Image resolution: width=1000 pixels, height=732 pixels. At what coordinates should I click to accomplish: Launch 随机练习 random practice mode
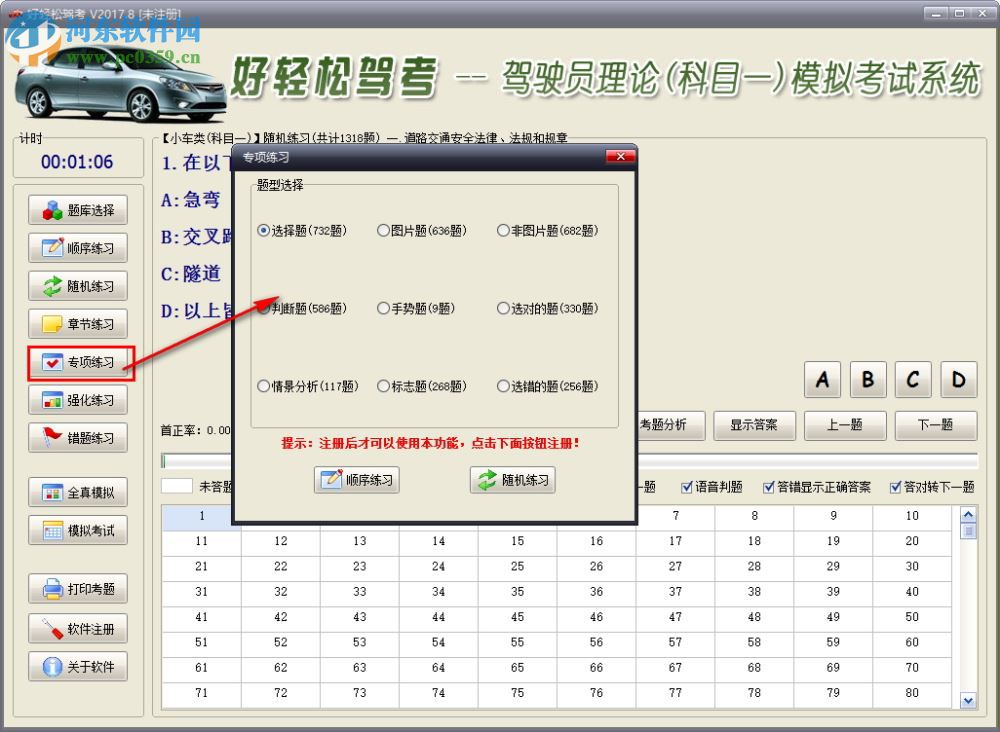tap(78, 285)
